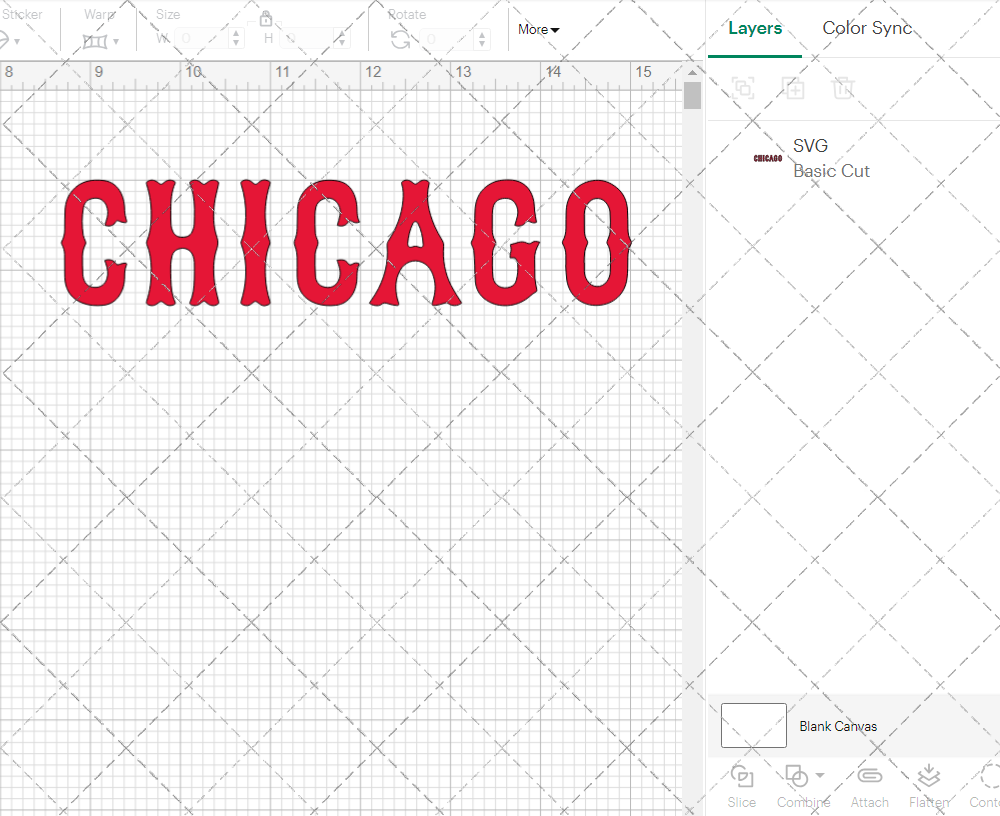Click the Rotate icon in toolbar
This screenshot has height=816, width=1000.
coord(400,39)
